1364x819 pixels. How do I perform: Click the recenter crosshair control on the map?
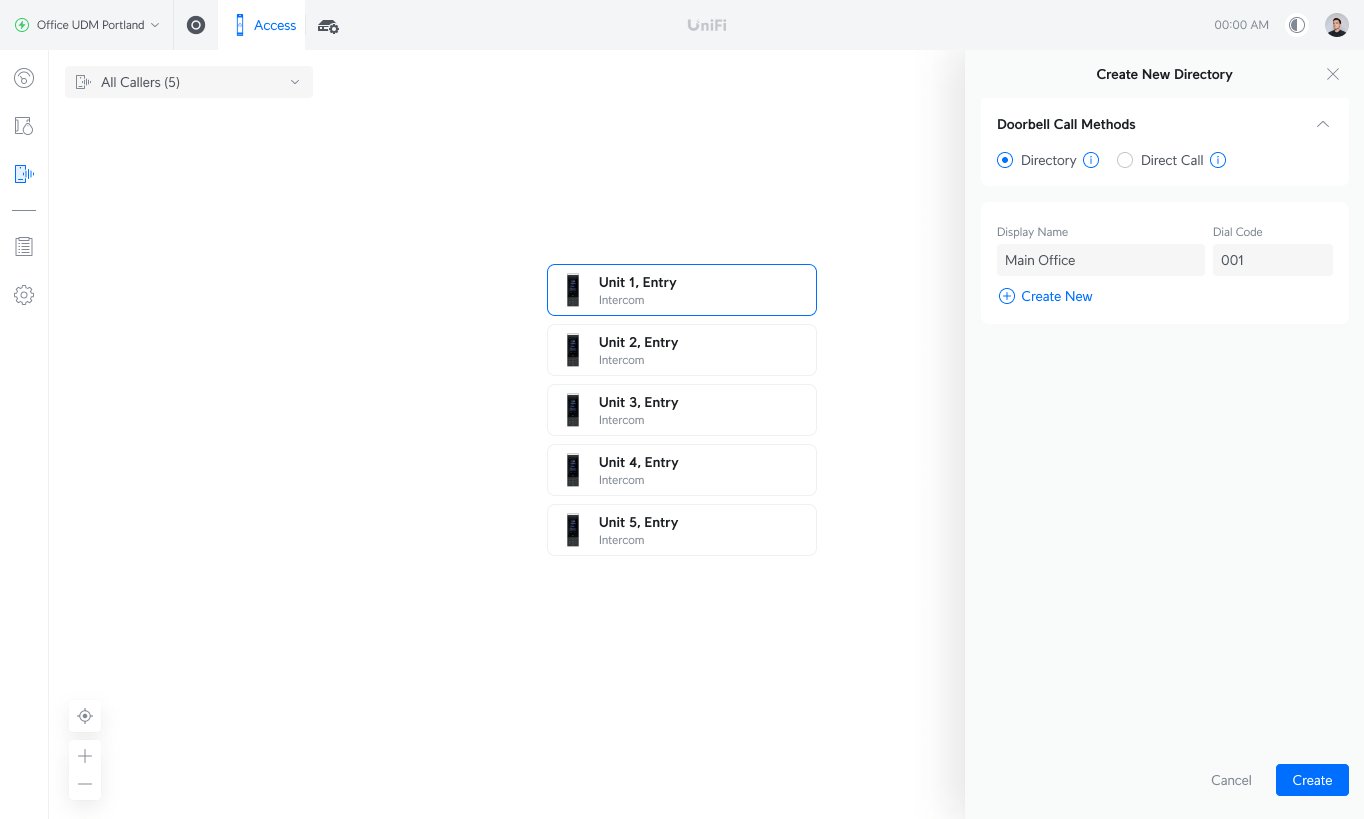pyautogui.click(x=85, y=716)
